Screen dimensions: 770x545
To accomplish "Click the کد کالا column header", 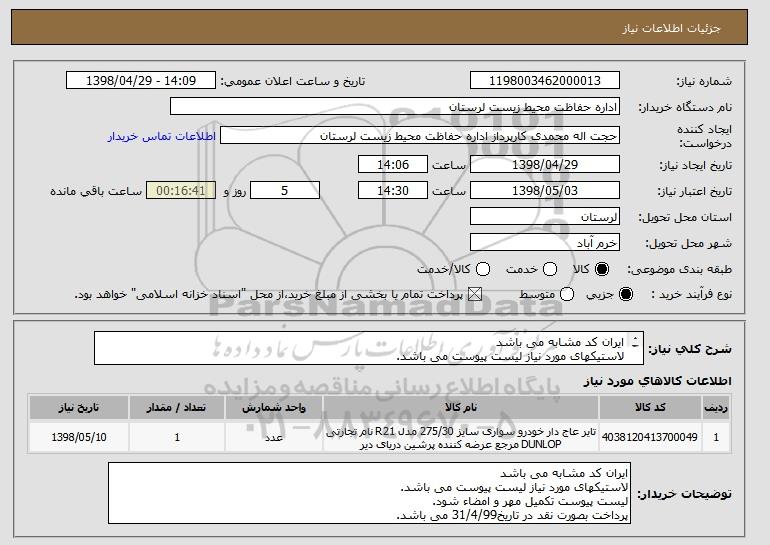I will point(650,408).
